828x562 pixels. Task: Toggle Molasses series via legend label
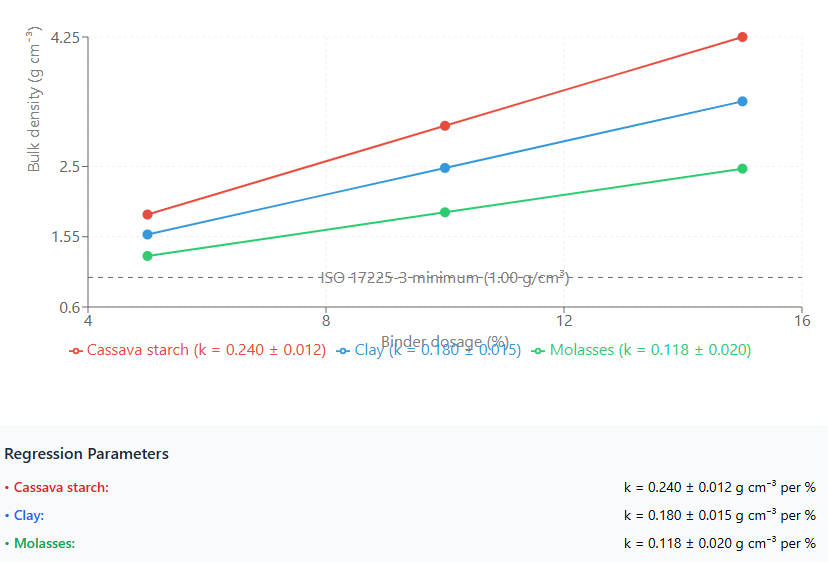[650, 350]
